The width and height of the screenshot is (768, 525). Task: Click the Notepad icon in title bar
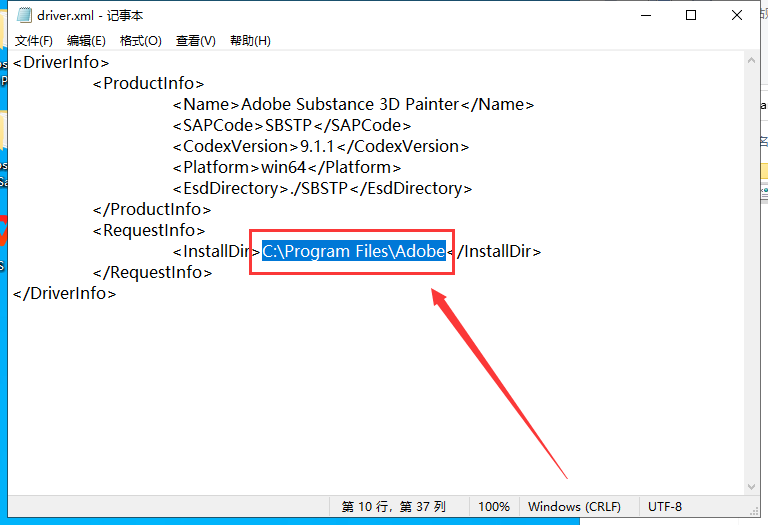(24, 15)
